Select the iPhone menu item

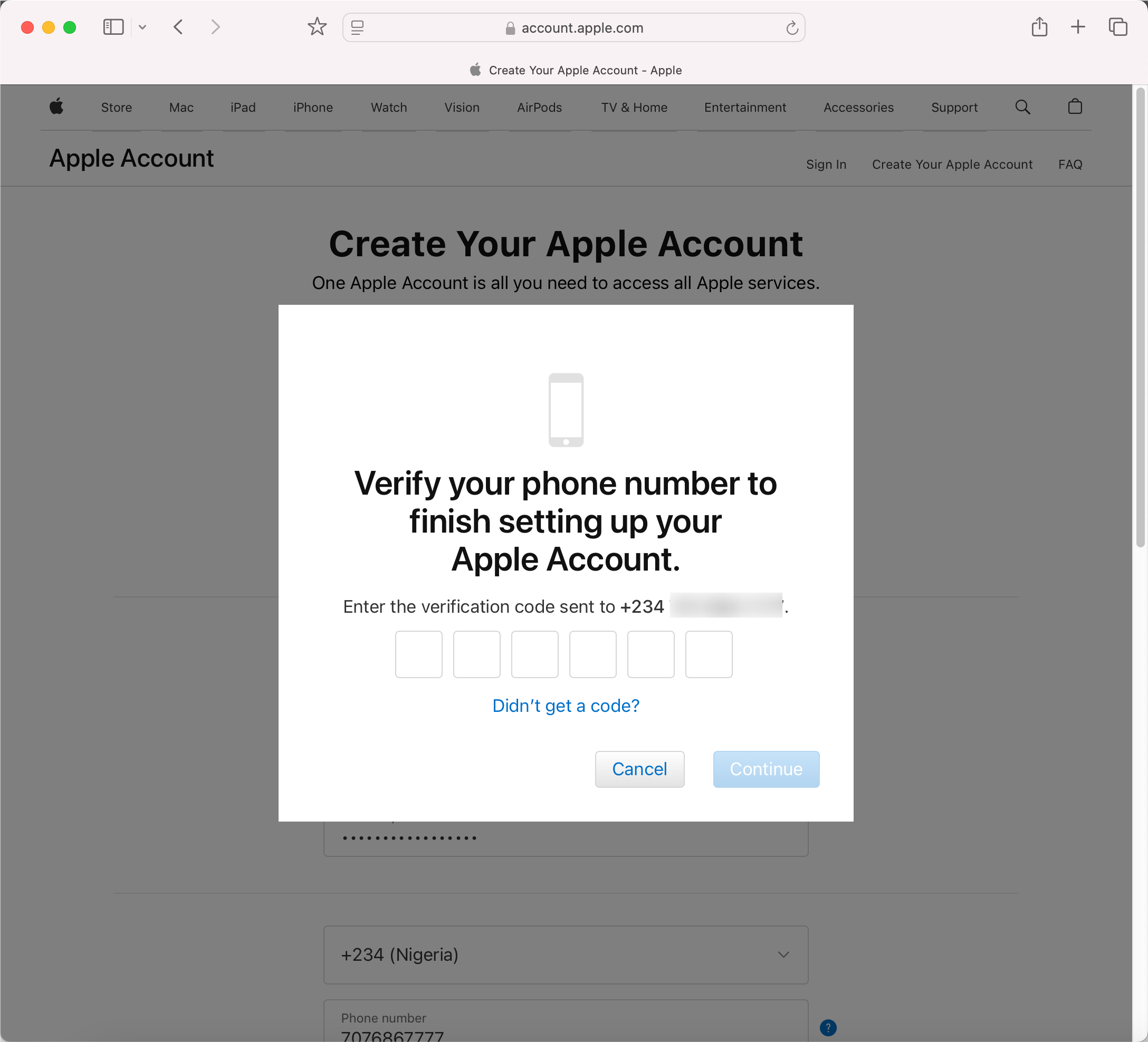pos(313,108)
